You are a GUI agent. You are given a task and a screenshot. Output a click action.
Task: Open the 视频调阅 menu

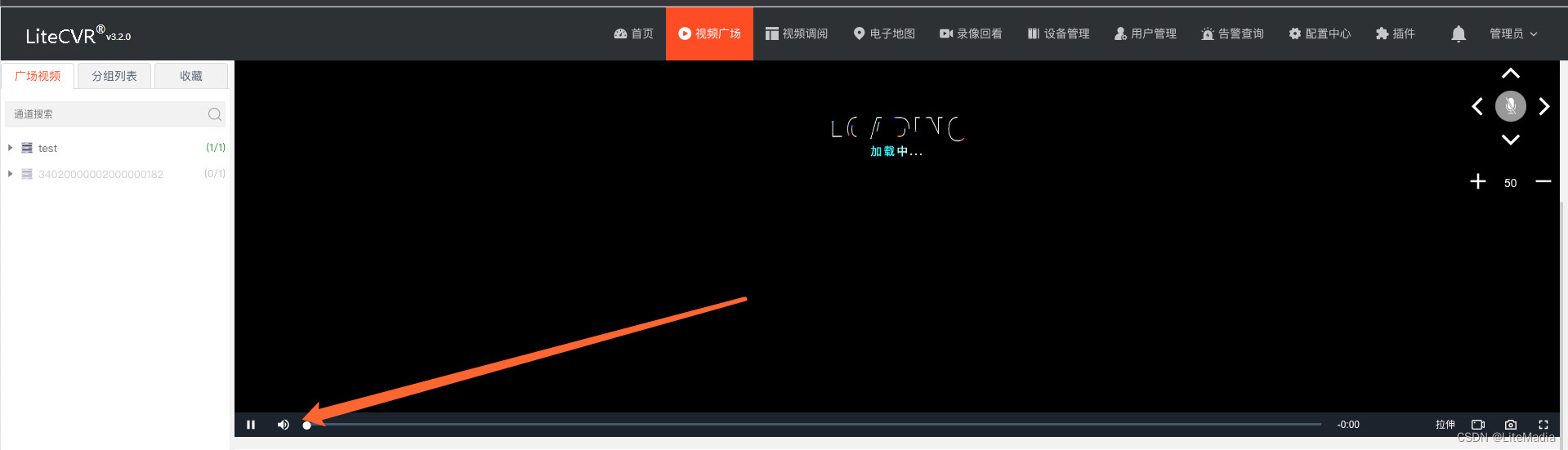pos(797,33)
